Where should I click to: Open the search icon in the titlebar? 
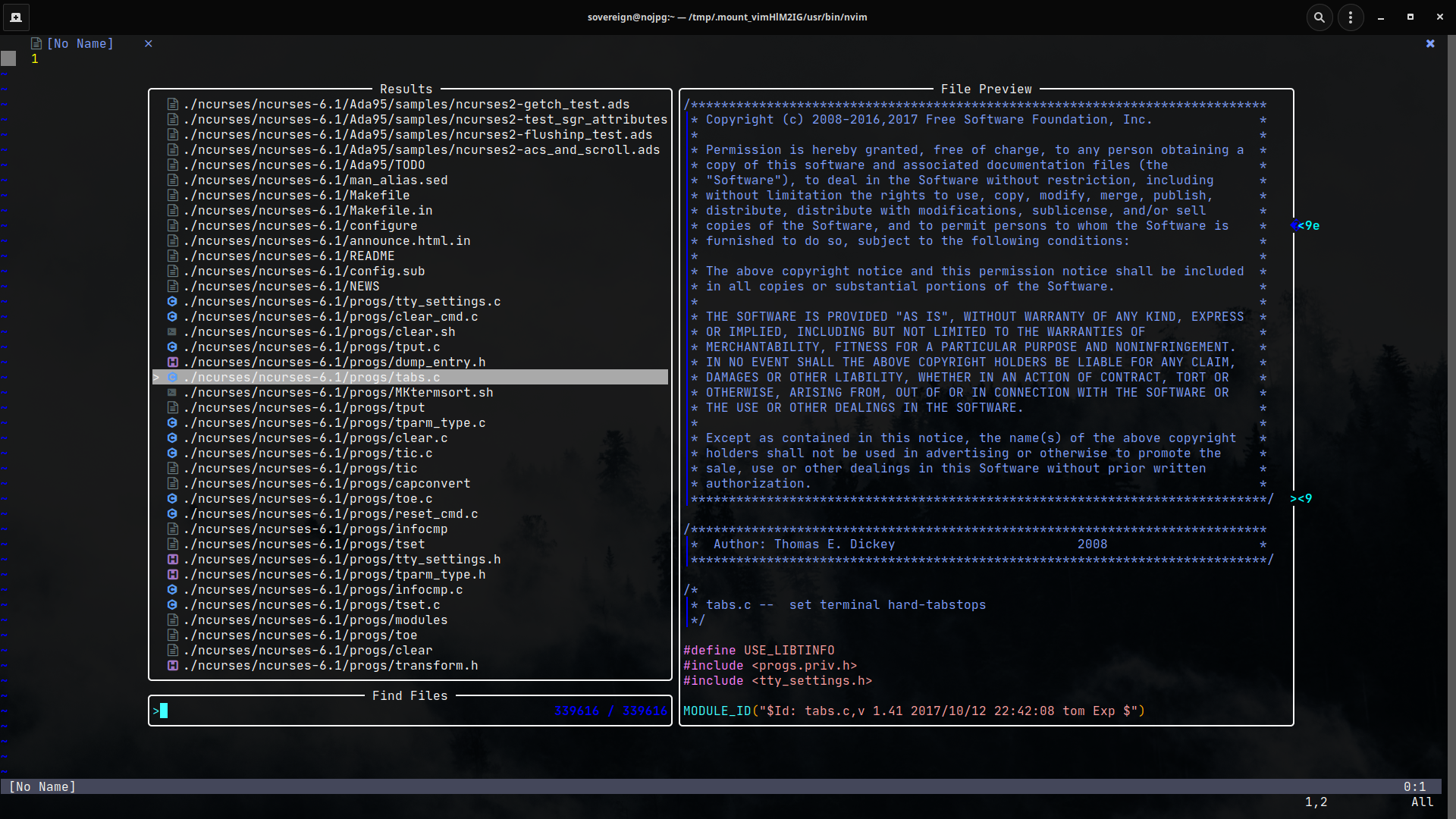pyautogui.click(x=1319, y=17)
